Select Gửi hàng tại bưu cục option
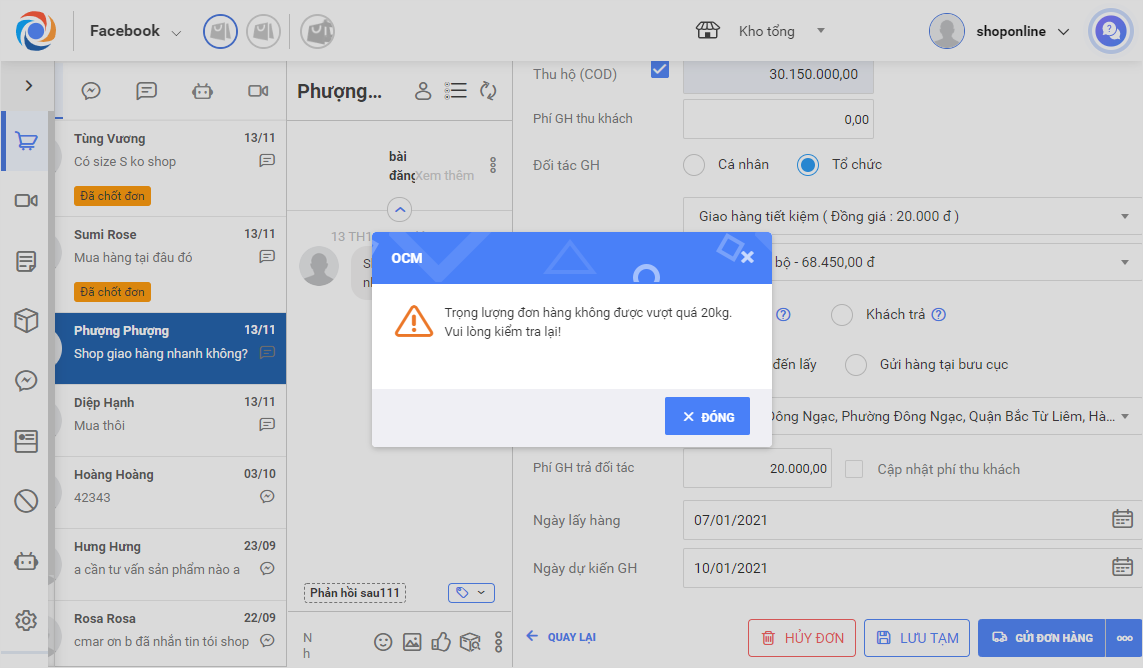Image resolution: width=1143 pixels, height=668 pixels. (x=856, y=365)
